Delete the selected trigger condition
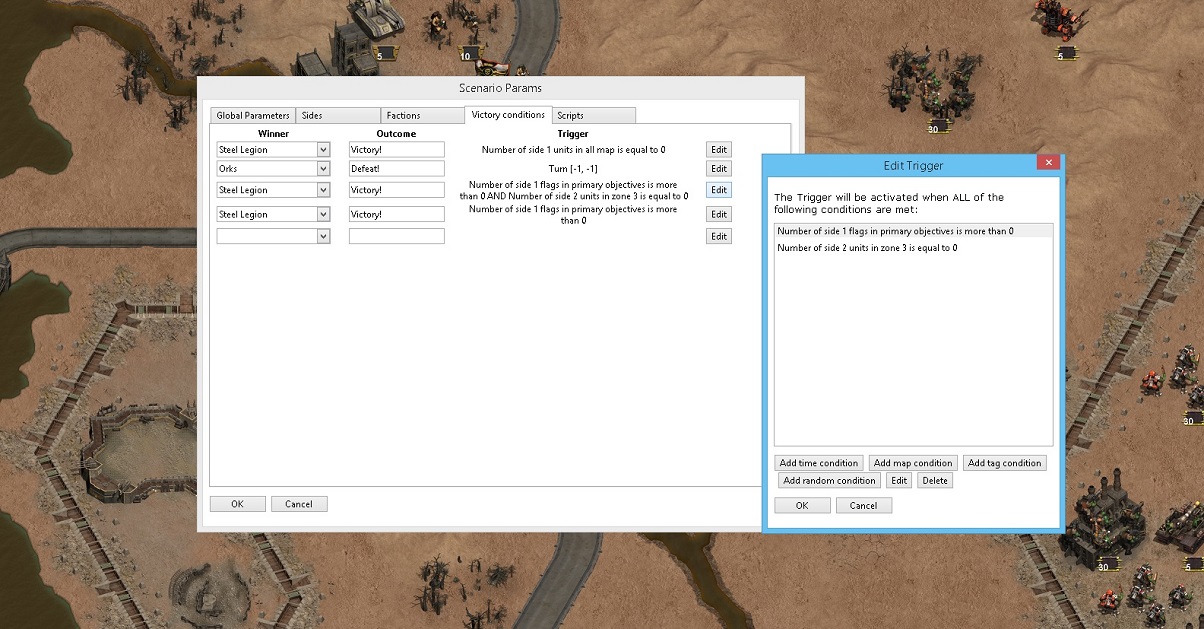The width and height of the screenshot is (1204, 629). click(x=935, y=481)
